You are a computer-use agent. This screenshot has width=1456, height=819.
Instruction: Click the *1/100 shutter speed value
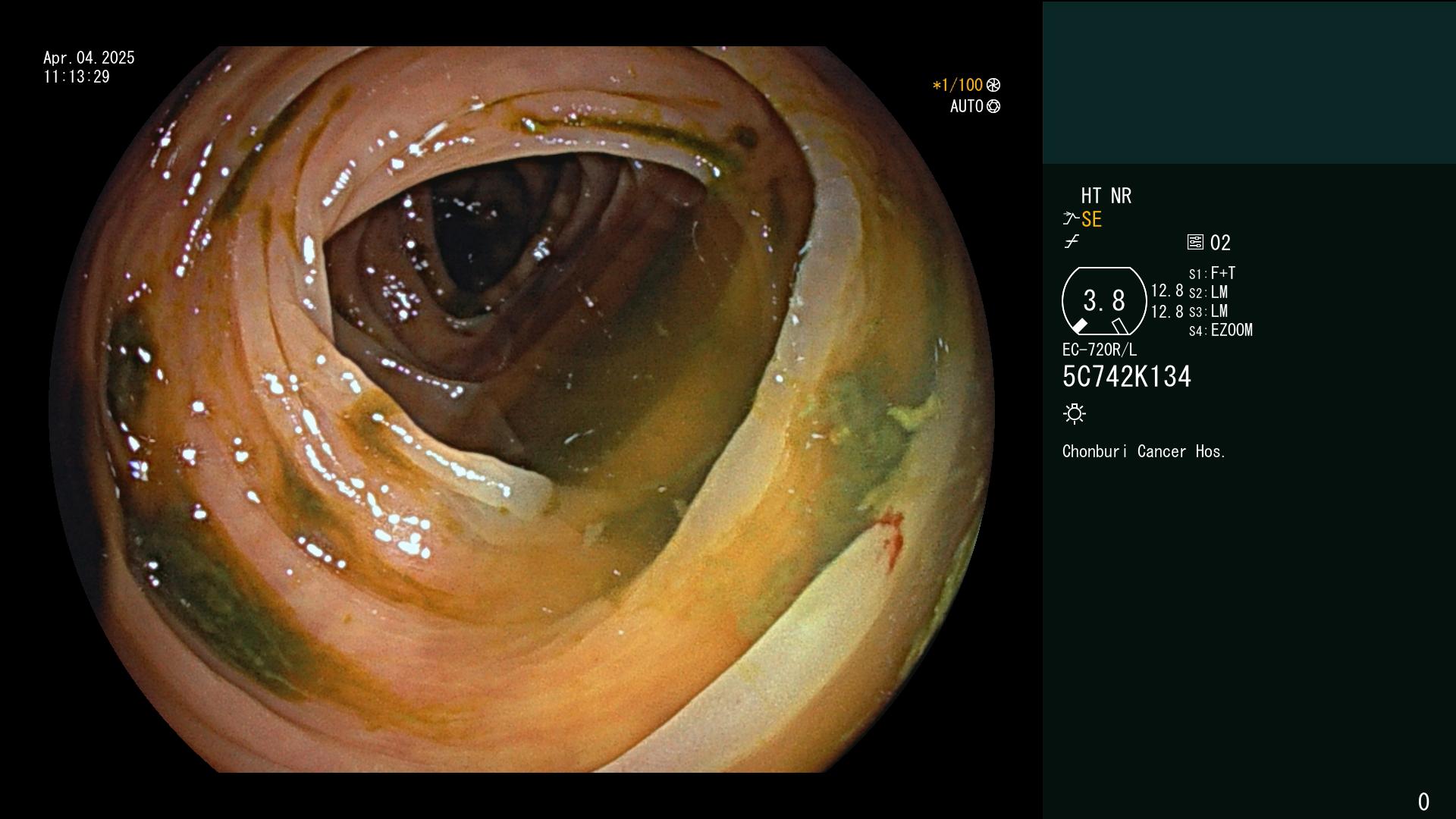click(957, 85)
